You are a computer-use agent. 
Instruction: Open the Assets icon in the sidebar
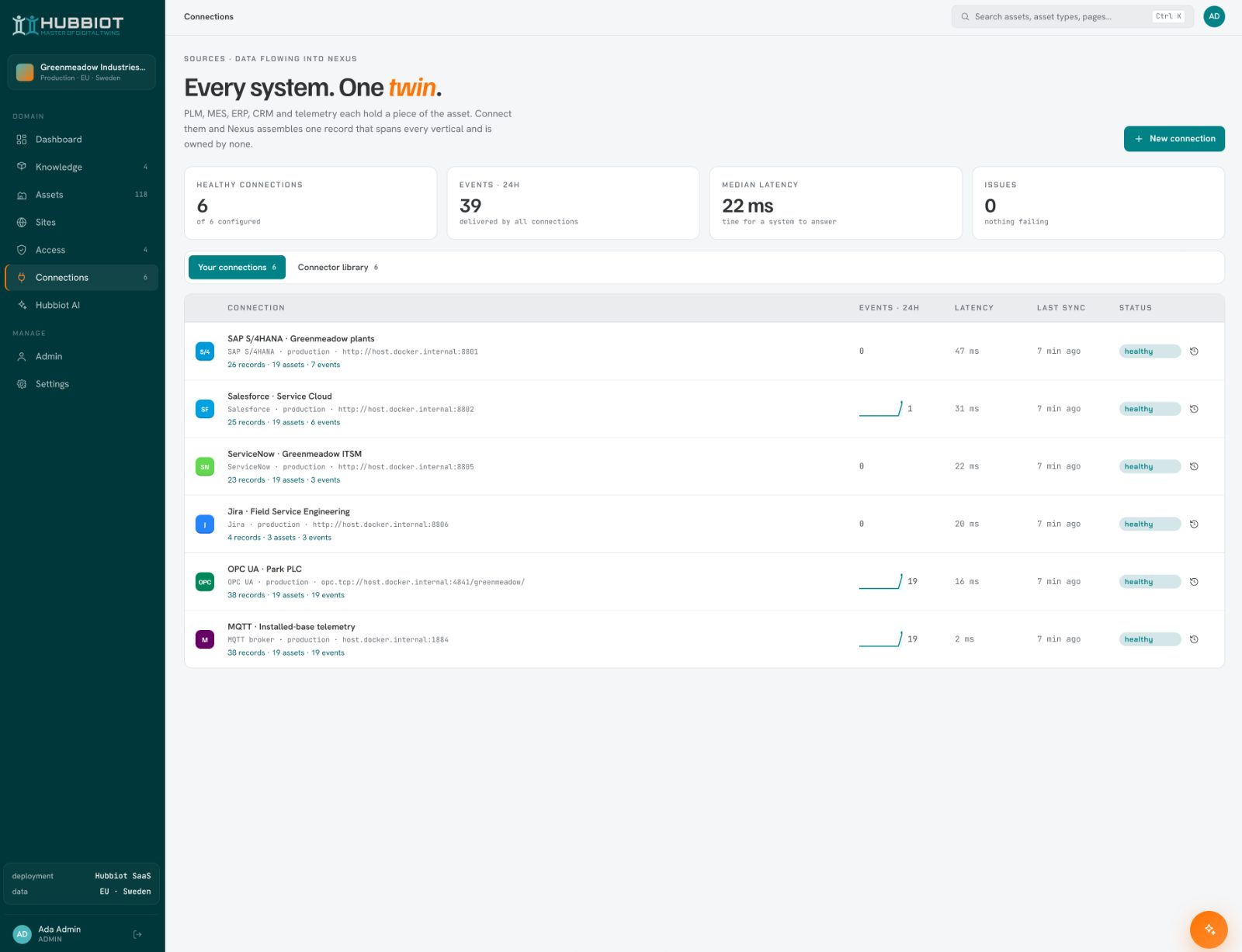click(x=22, y=195)
